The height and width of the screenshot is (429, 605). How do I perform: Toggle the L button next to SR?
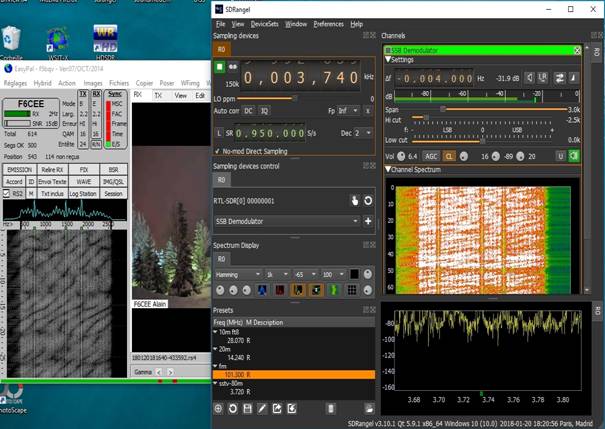coord(219,133)
